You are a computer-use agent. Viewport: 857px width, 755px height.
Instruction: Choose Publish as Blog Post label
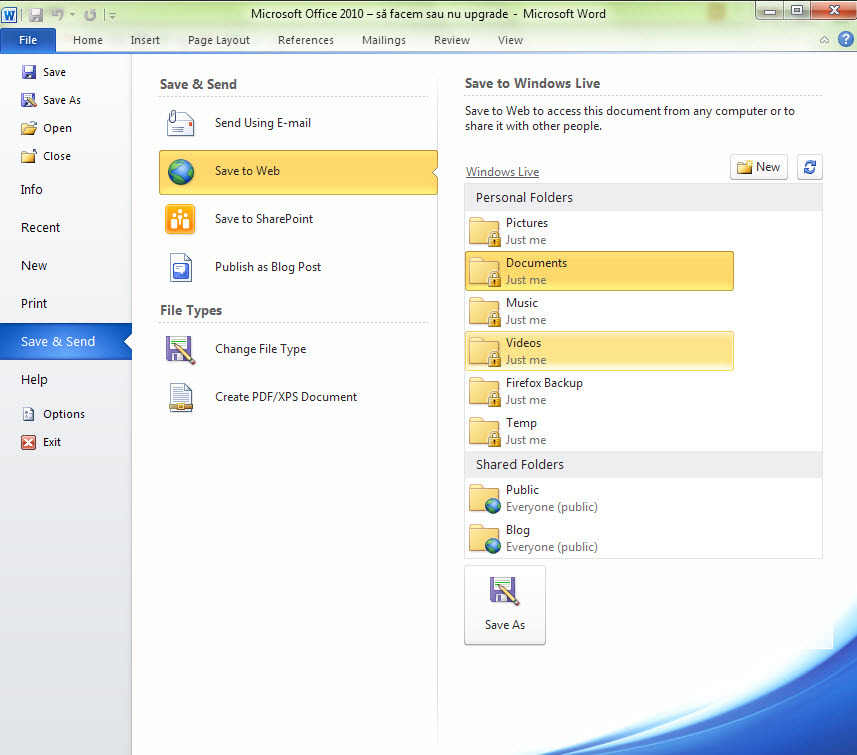tap(268, 267)
